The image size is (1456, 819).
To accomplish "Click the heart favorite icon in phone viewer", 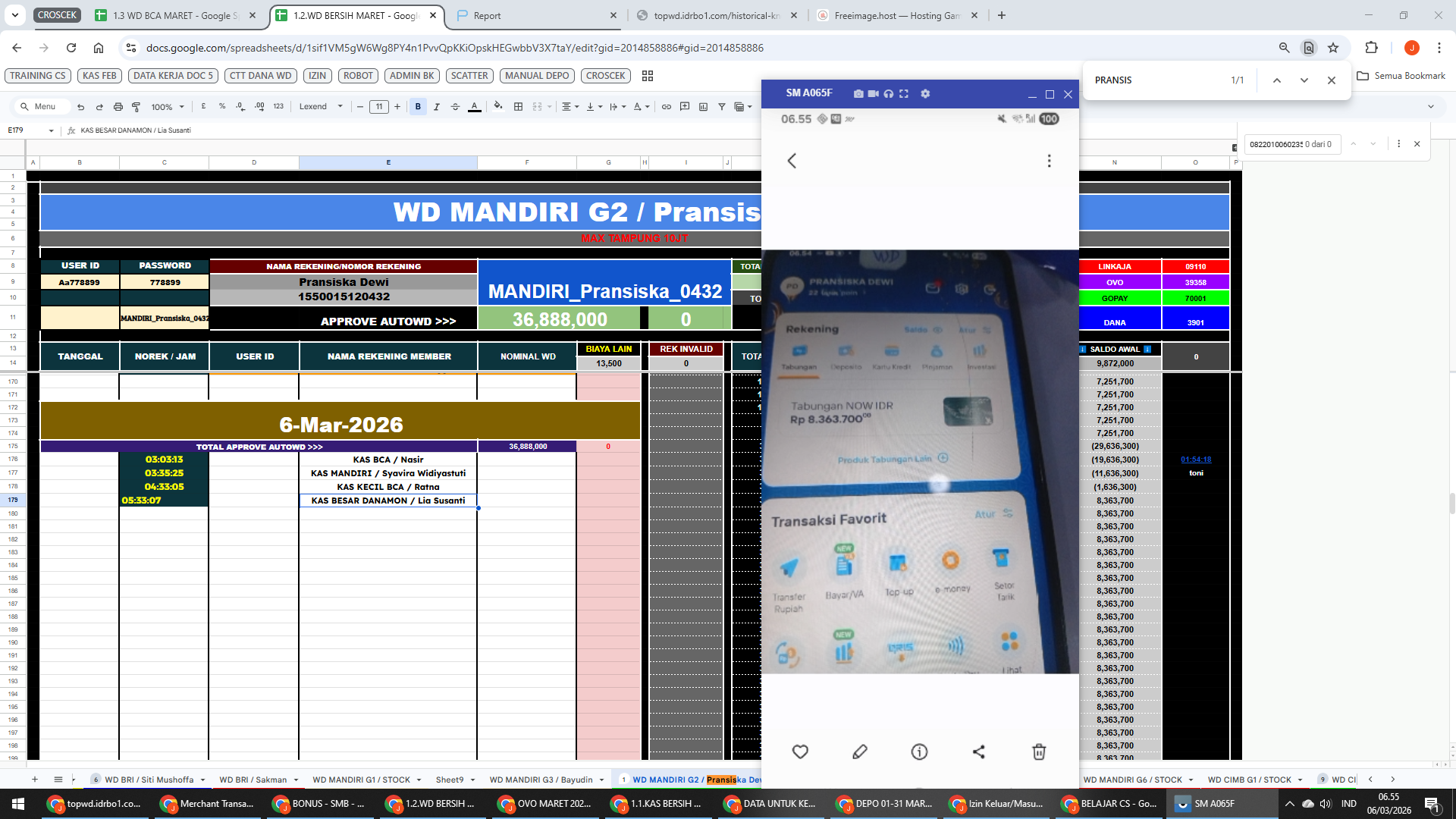I will pyautogui.click(x=800, y=752).
